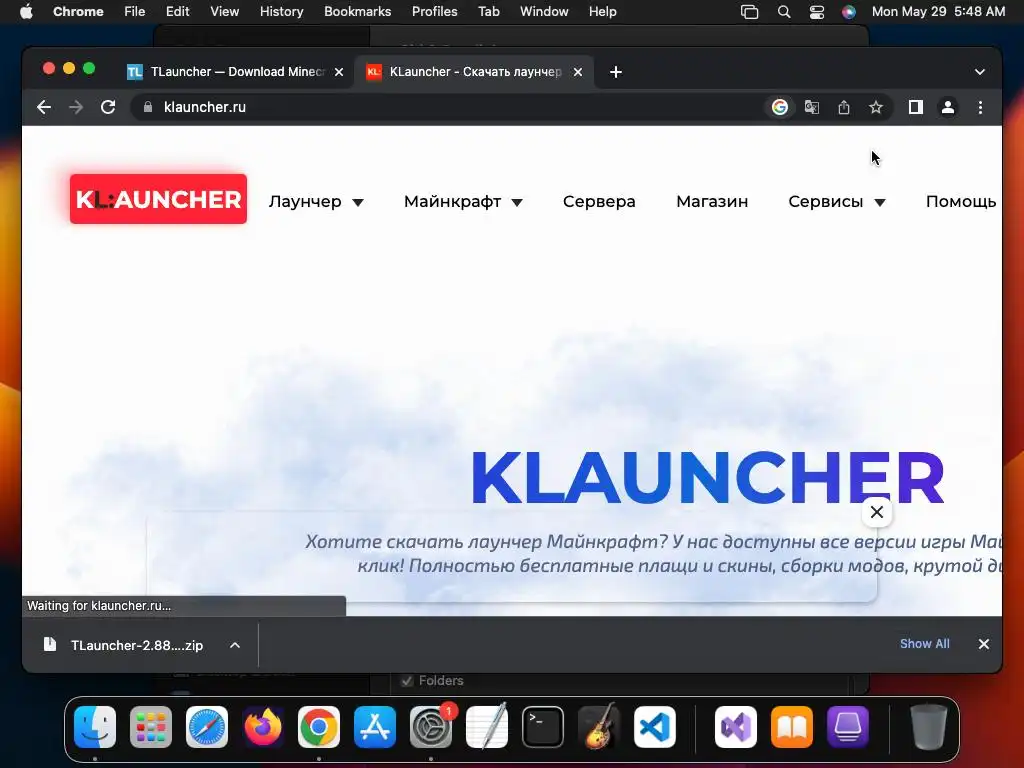This screenshot has height=768, width=1024.
Task: Share this page using share icon
Action: [844, 107]
